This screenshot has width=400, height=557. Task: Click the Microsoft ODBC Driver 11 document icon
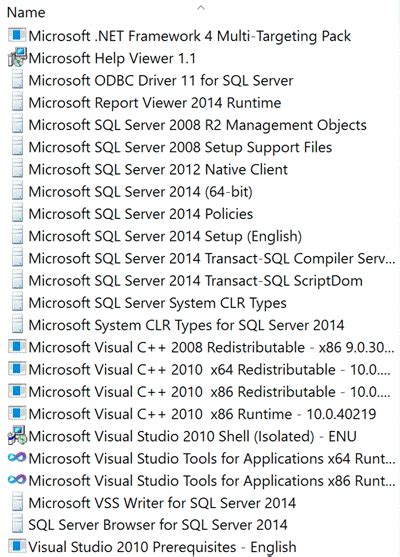[17, 80]
